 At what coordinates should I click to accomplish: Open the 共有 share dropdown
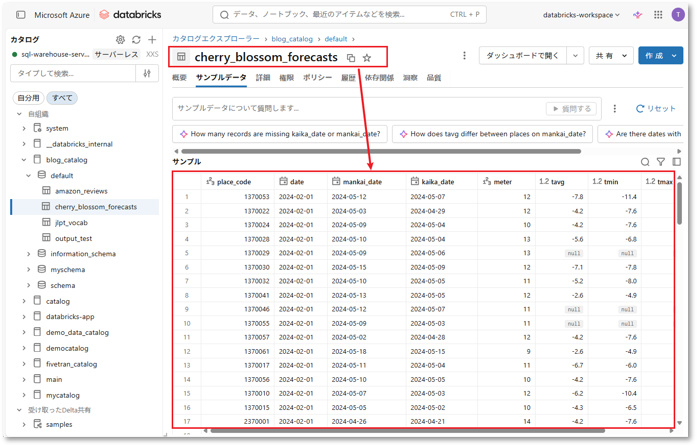[x=611, y=56]
